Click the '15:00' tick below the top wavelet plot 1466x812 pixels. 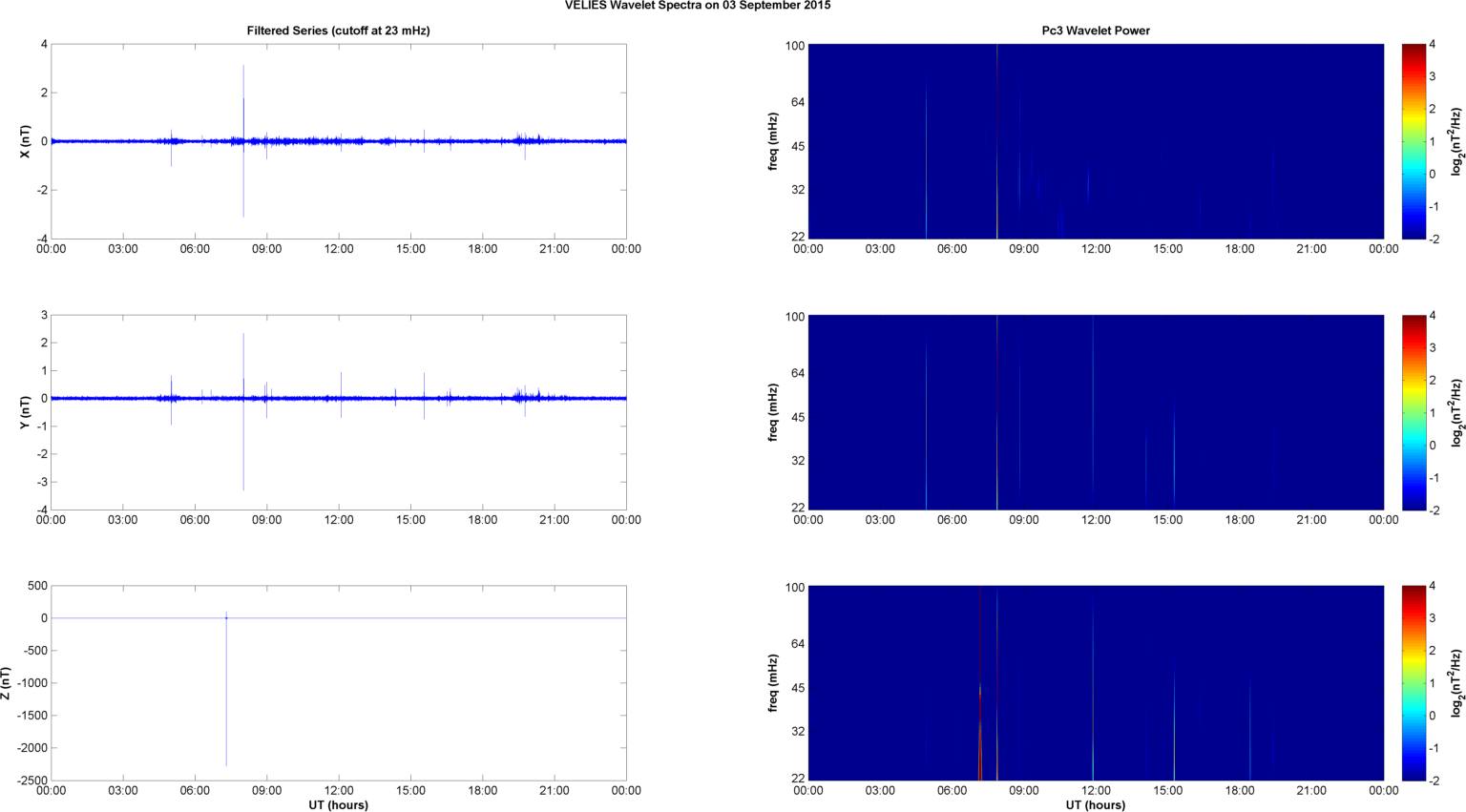pos(1168,249)
